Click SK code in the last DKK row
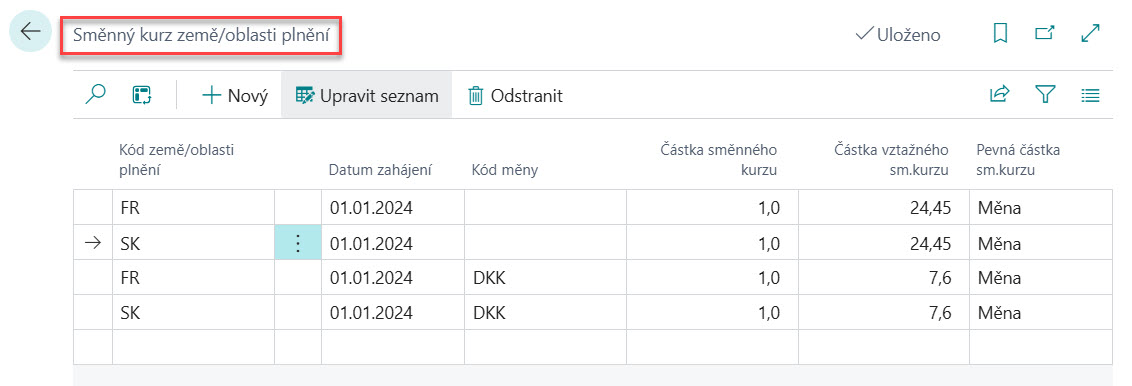This screenshot has height=386, width=1132. tap(193, 312)
